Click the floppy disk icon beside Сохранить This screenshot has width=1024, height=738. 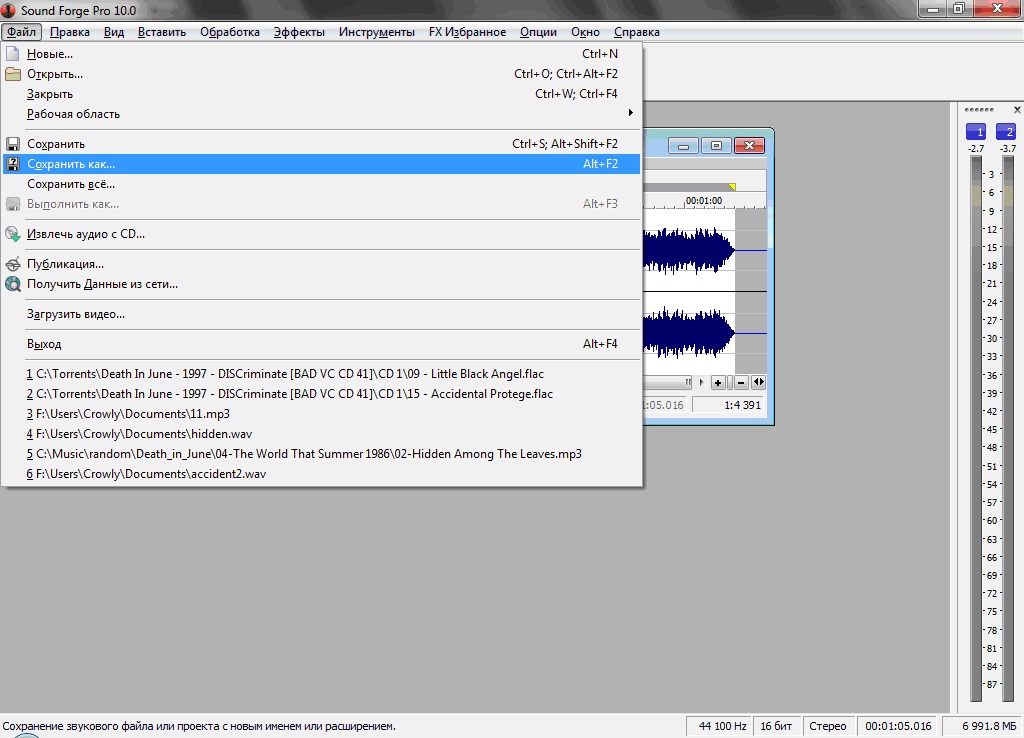(x=12, y=144)
